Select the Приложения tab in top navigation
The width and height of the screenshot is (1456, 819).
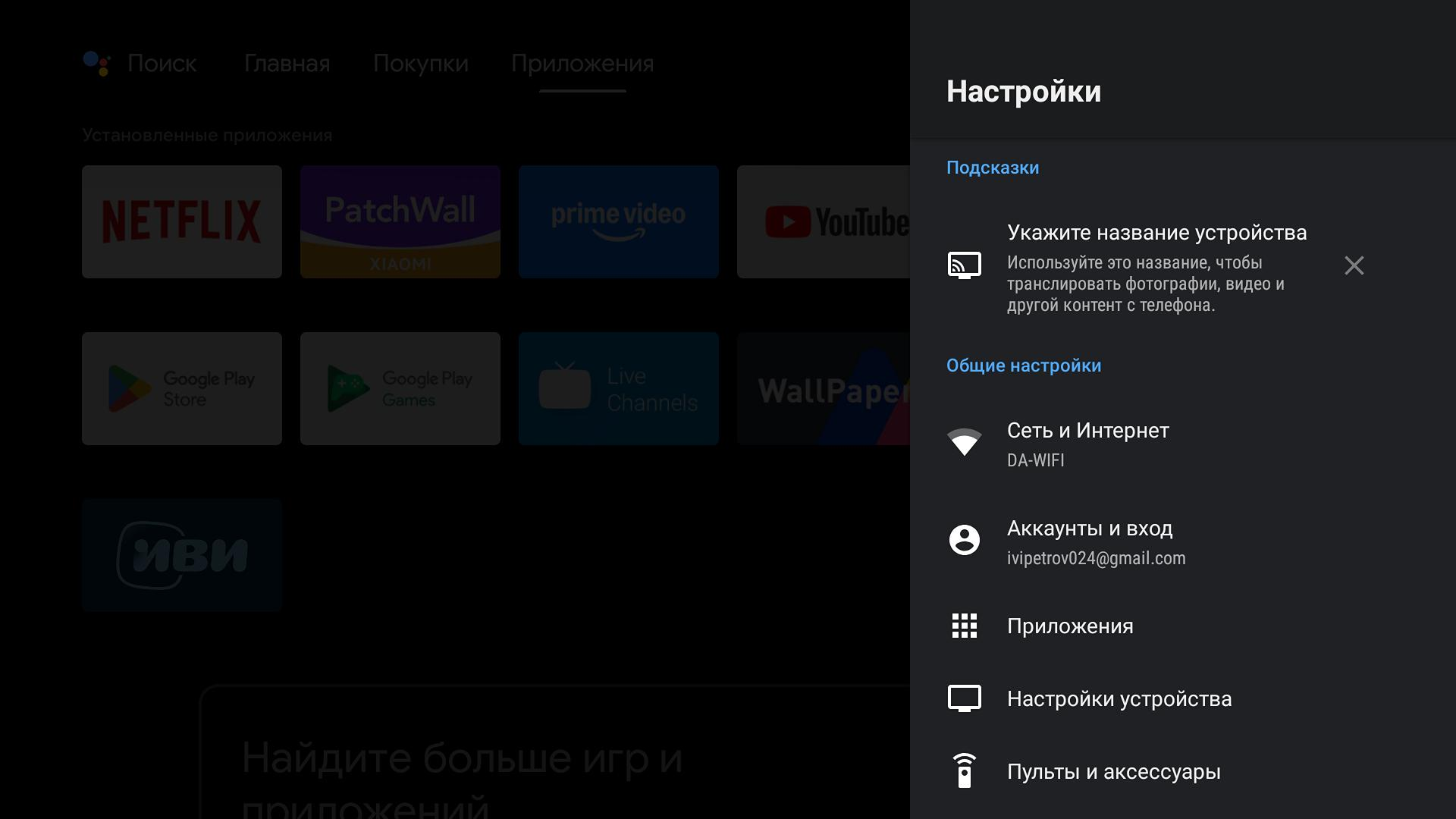582,64
